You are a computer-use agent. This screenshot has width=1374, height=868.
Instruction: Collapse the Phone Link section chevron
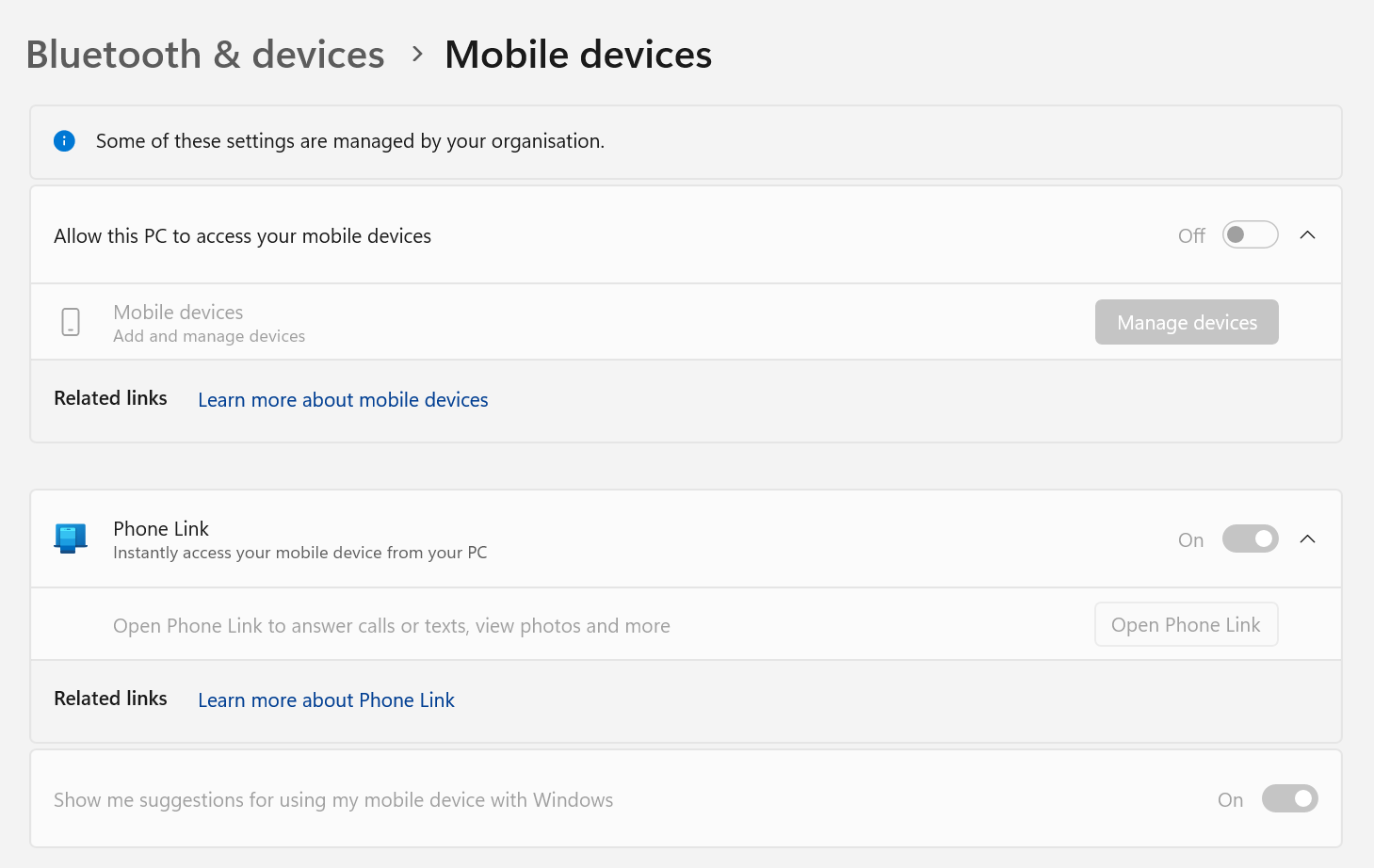[1307, 538]
